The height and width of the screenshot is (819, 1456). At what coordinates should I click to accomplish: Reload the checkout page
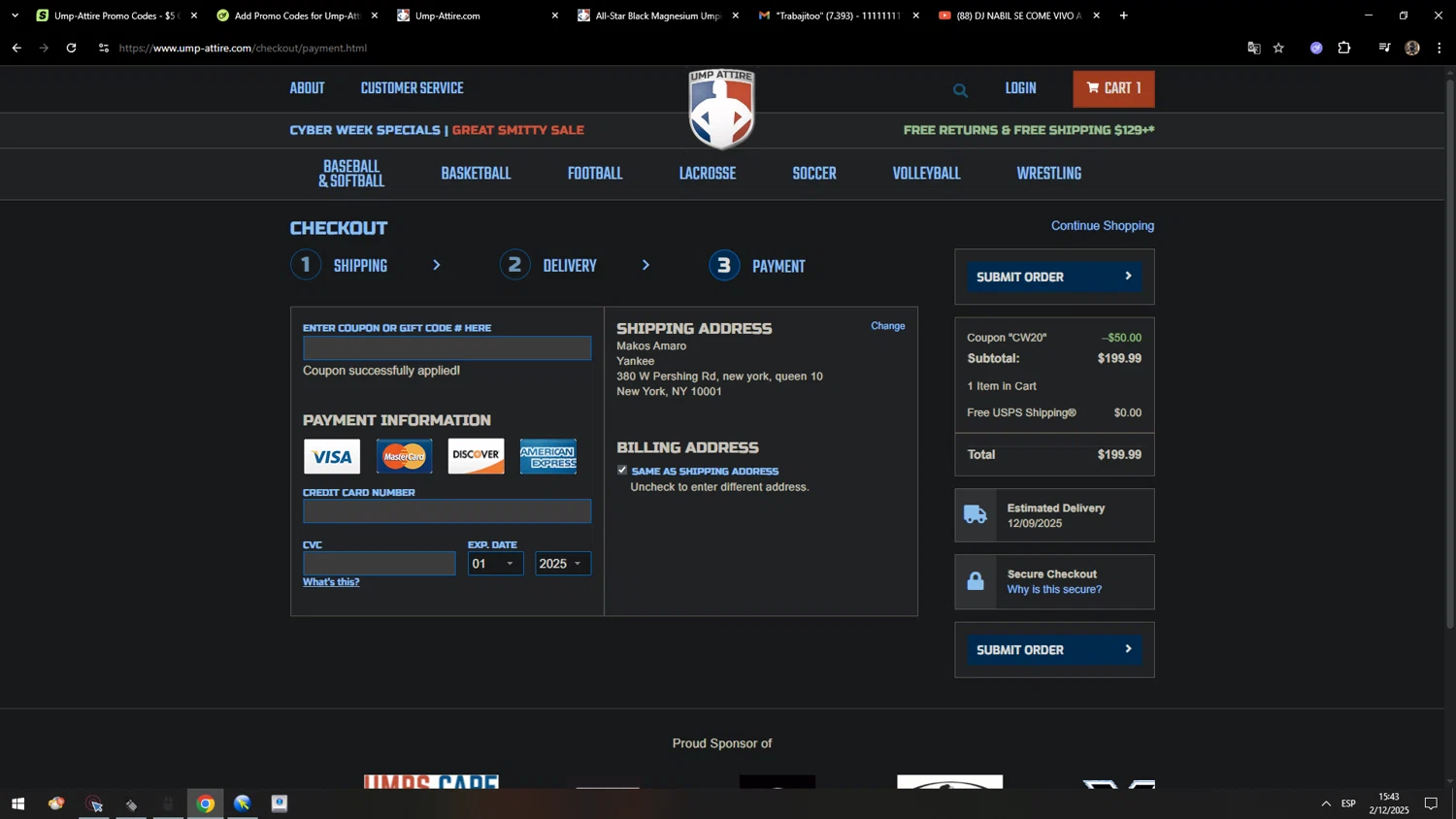tap(71, 48)
